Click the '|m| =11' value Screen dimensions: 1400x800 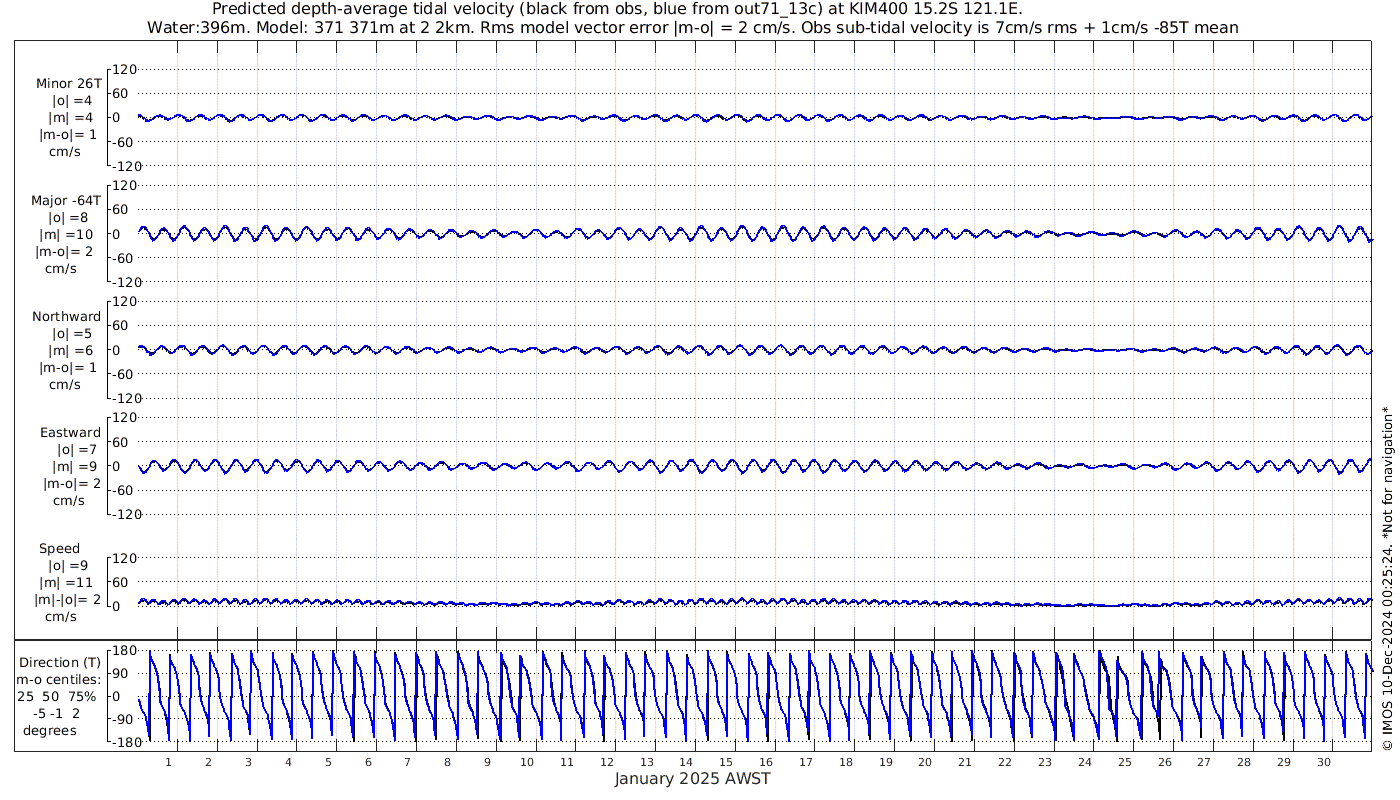point(66,582)
